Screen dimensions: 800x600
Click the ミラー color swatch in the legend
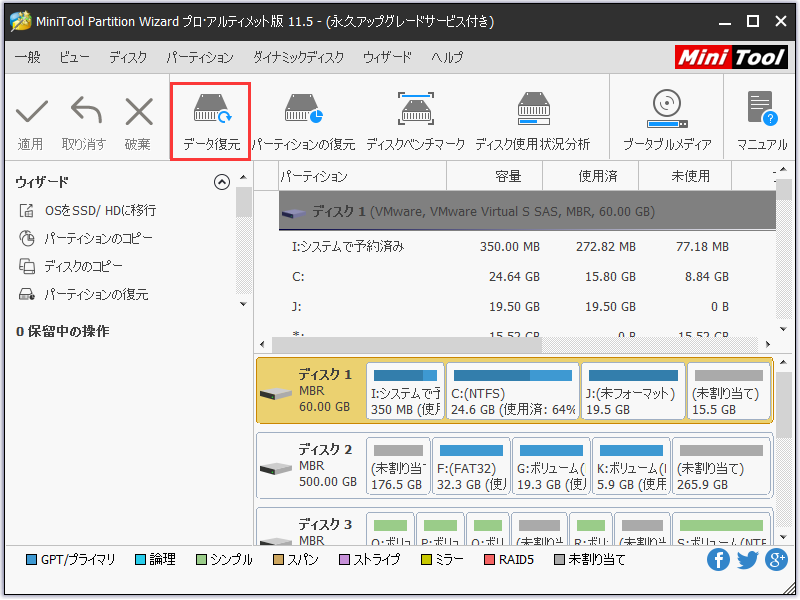pyautogui.click(x=428, y=560)
